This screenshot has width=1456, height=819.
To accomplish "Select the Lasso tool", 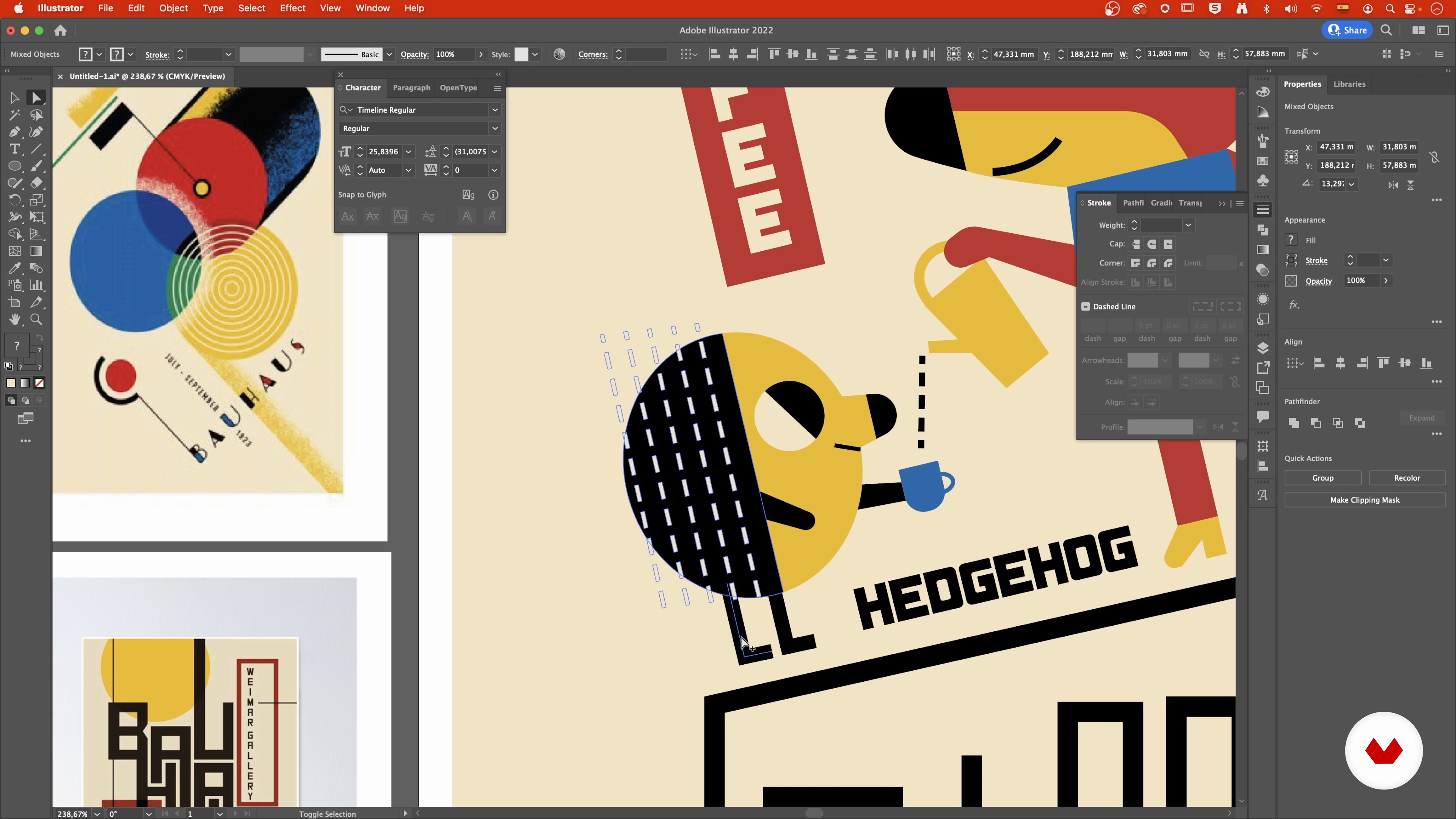I will click(36, 115).
